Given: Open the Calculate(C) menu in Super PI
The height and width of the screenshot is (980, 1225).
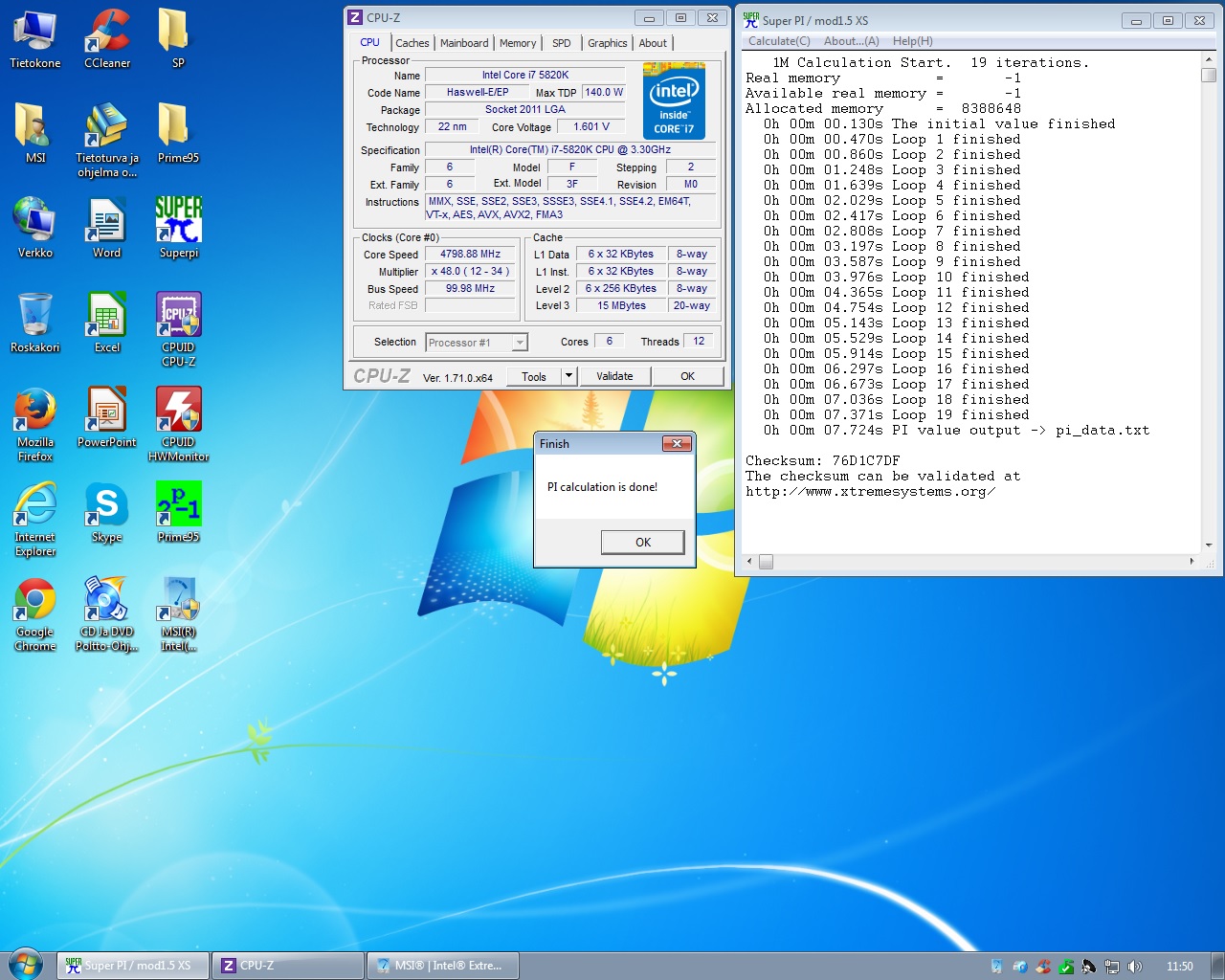Looking at the screenshot, I should click(779, 41).
